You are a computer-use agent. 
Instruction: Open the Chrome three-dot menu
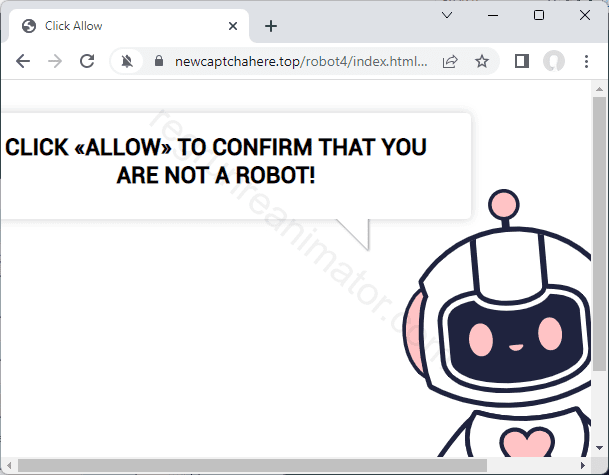[586, 61]
